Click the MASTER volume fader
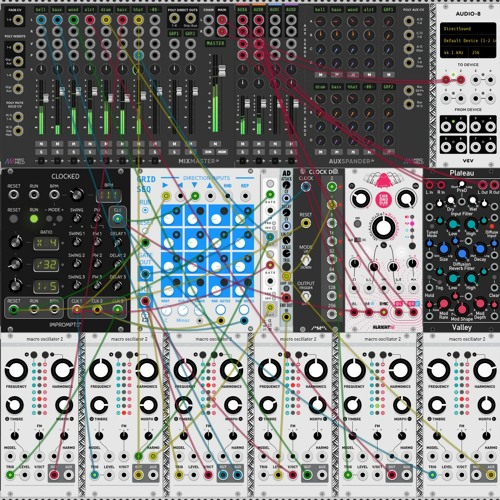This screenshot has height=500, width=500. tap(222, 71)
